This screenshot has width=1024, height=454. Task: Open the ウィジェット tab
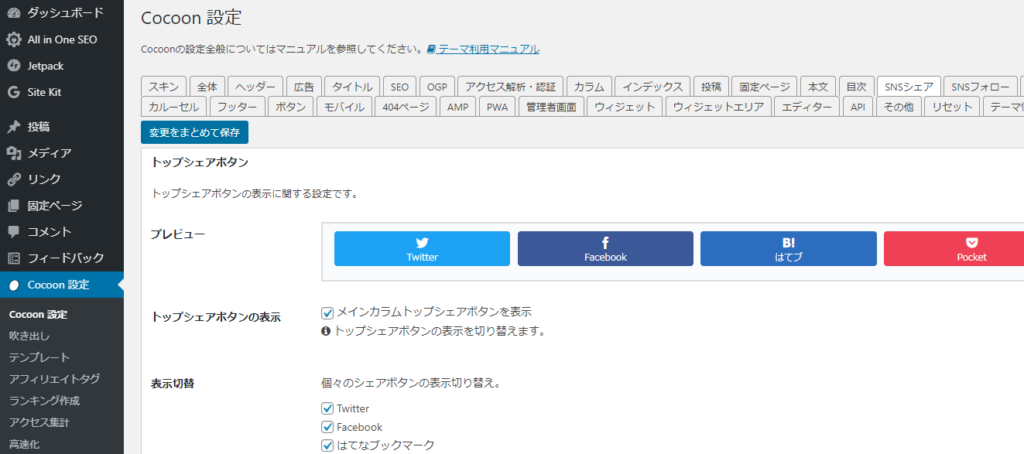(625, 107)
